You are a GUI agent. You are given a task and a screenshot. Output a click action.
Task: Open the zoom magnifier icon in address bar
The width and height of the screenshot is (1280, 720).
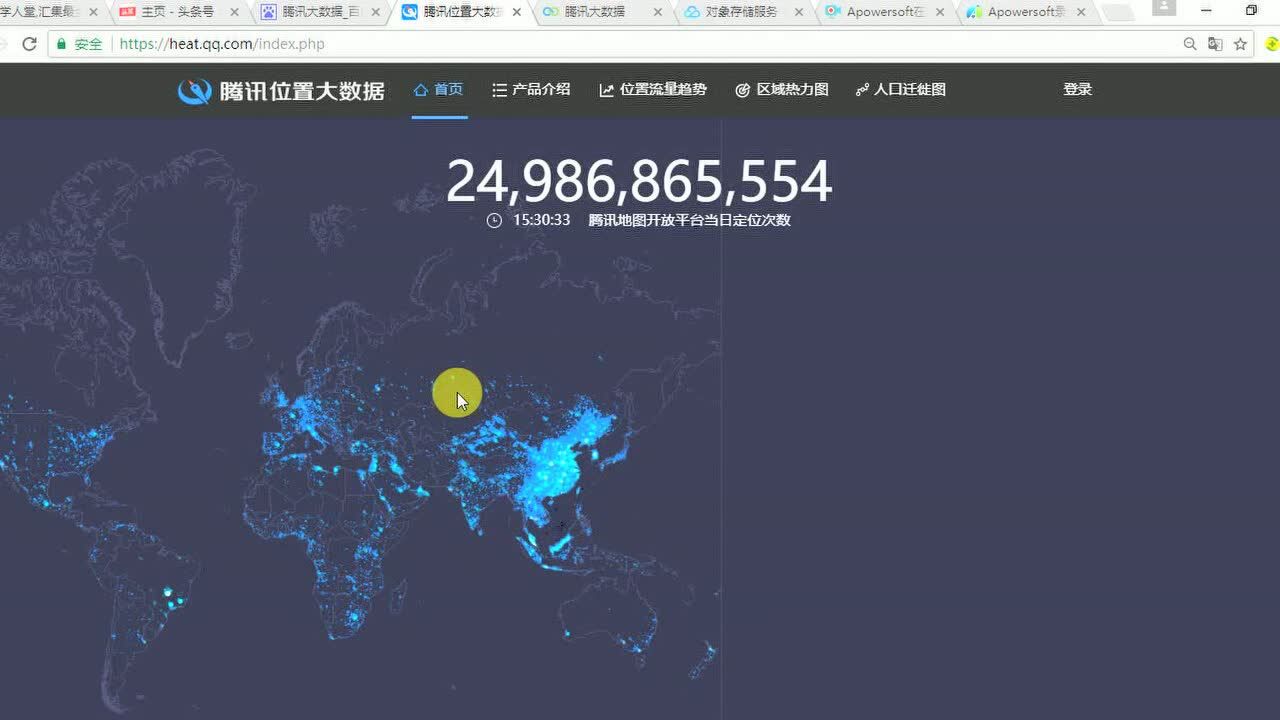coord(1189,44)
